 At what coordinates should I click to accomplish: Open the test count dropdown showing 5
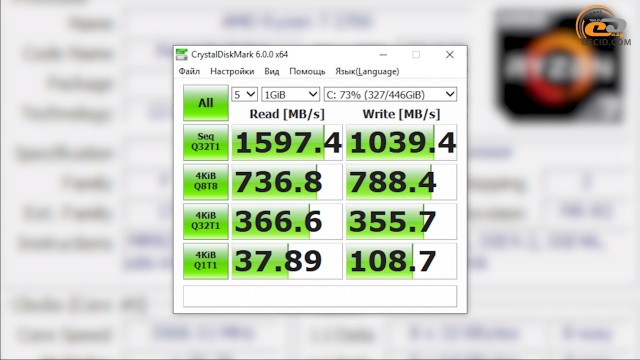[x=244, y=95]
